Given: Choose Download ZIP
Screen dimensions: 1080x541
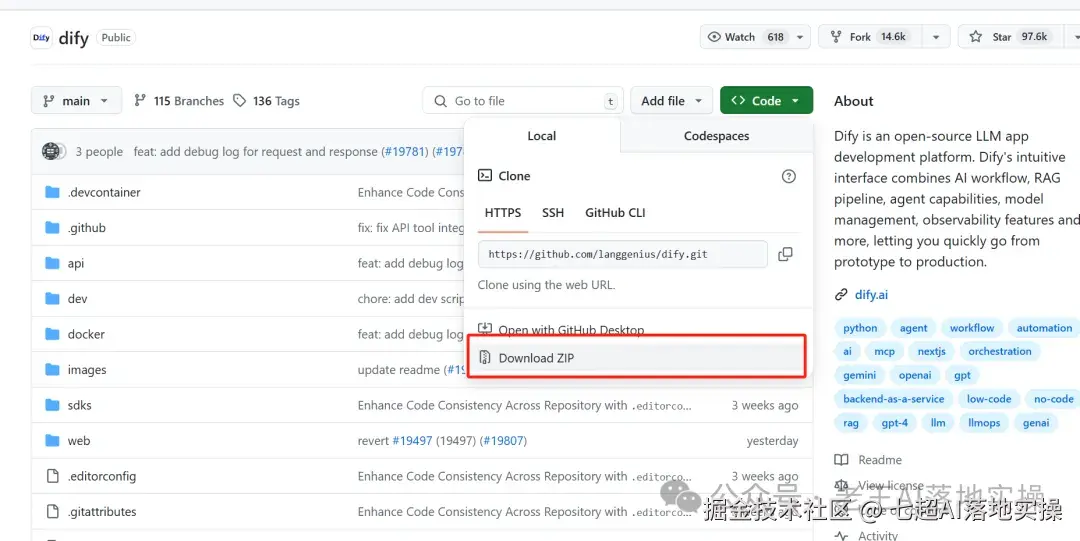Looking at the screenshot, I should click(636, 358).
